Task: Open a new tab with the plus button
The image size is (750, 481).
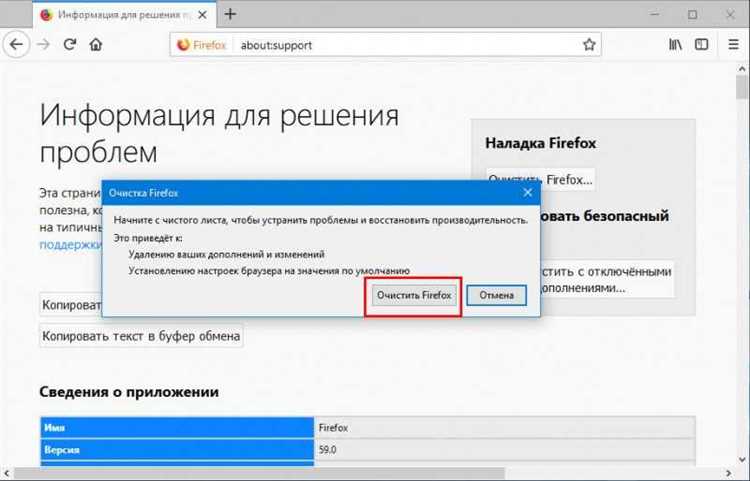Action: pos(230,14)
